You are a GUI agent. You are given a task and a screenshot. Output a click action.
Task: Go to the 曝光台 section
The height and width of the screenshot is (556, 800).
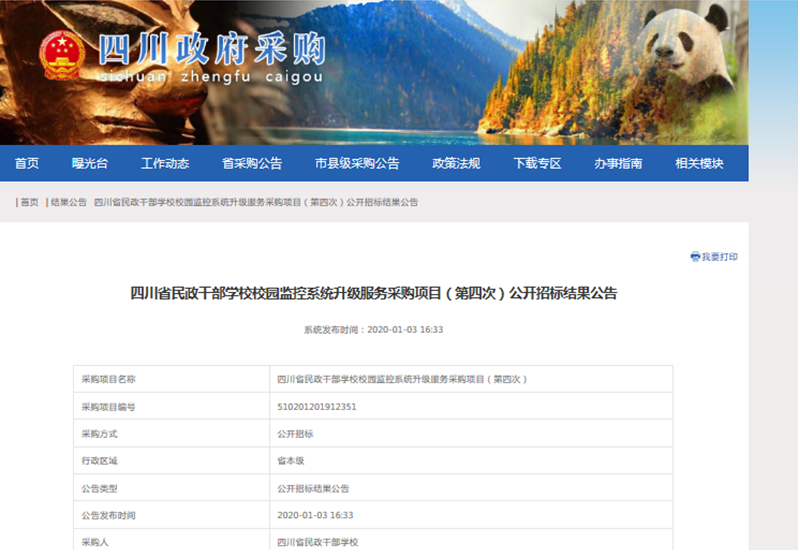(89, 164)
